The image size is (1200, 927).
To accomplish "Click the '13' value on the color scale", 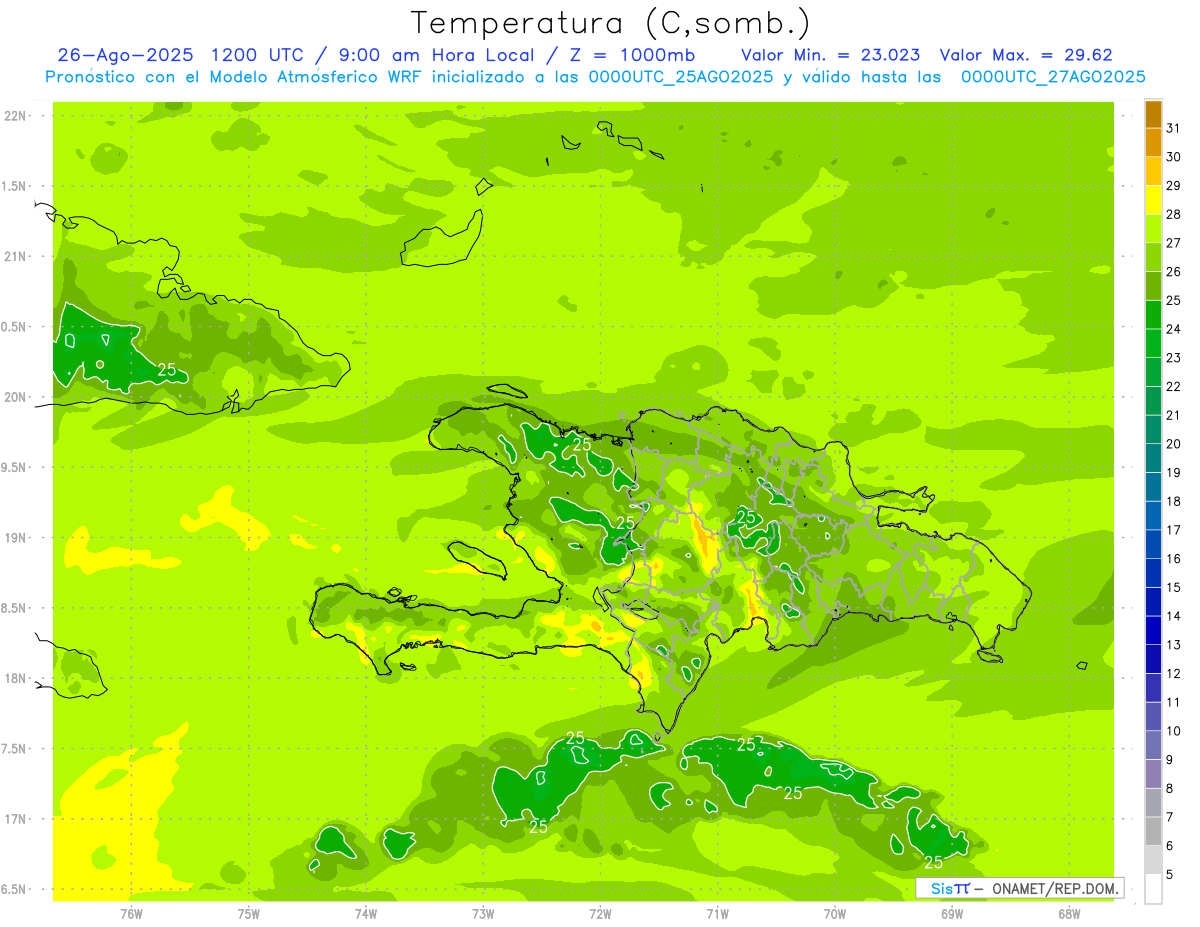I will click(1174, 645).
